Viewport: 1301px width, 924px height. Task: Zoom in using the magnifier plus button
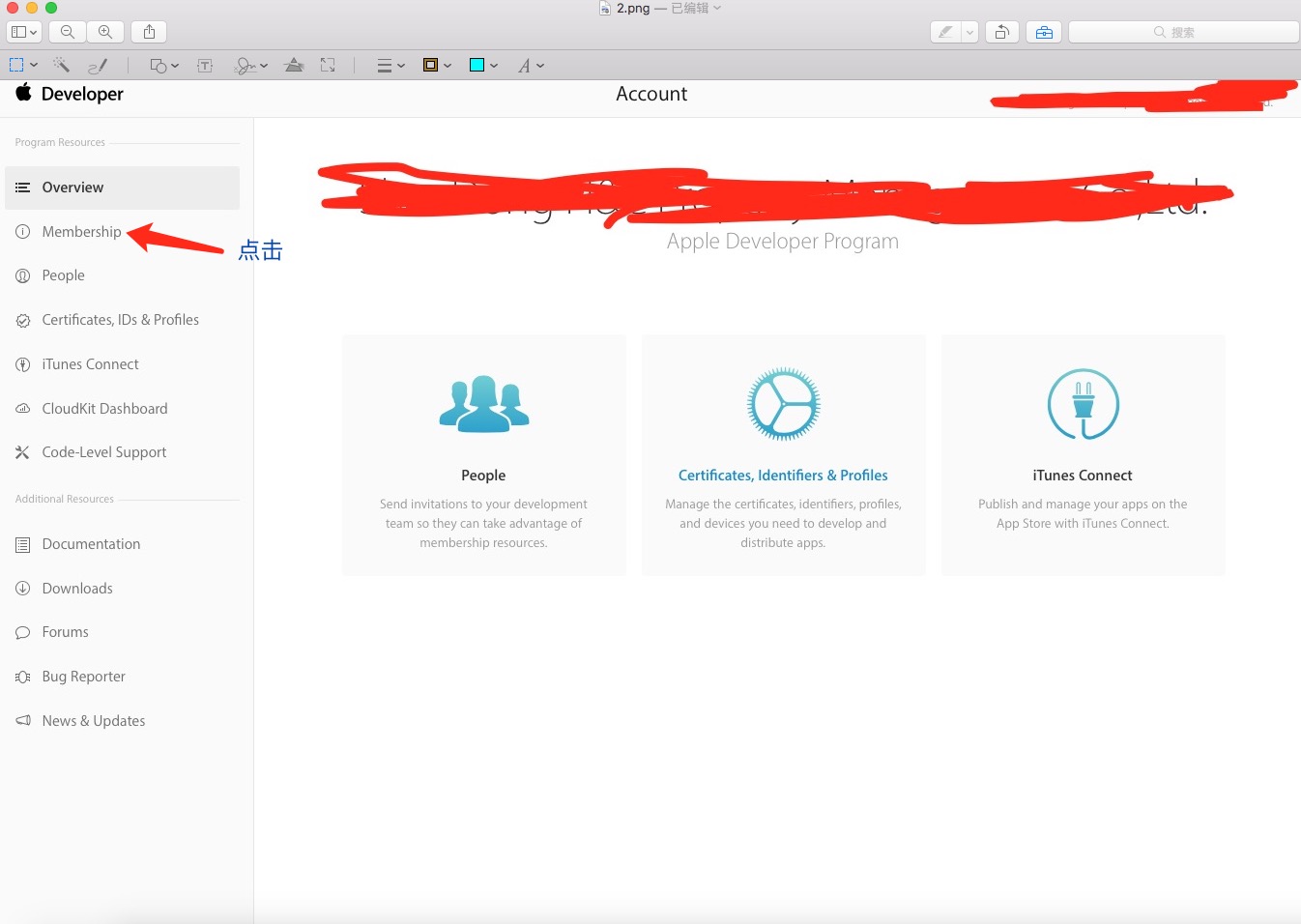pos(104,32)
